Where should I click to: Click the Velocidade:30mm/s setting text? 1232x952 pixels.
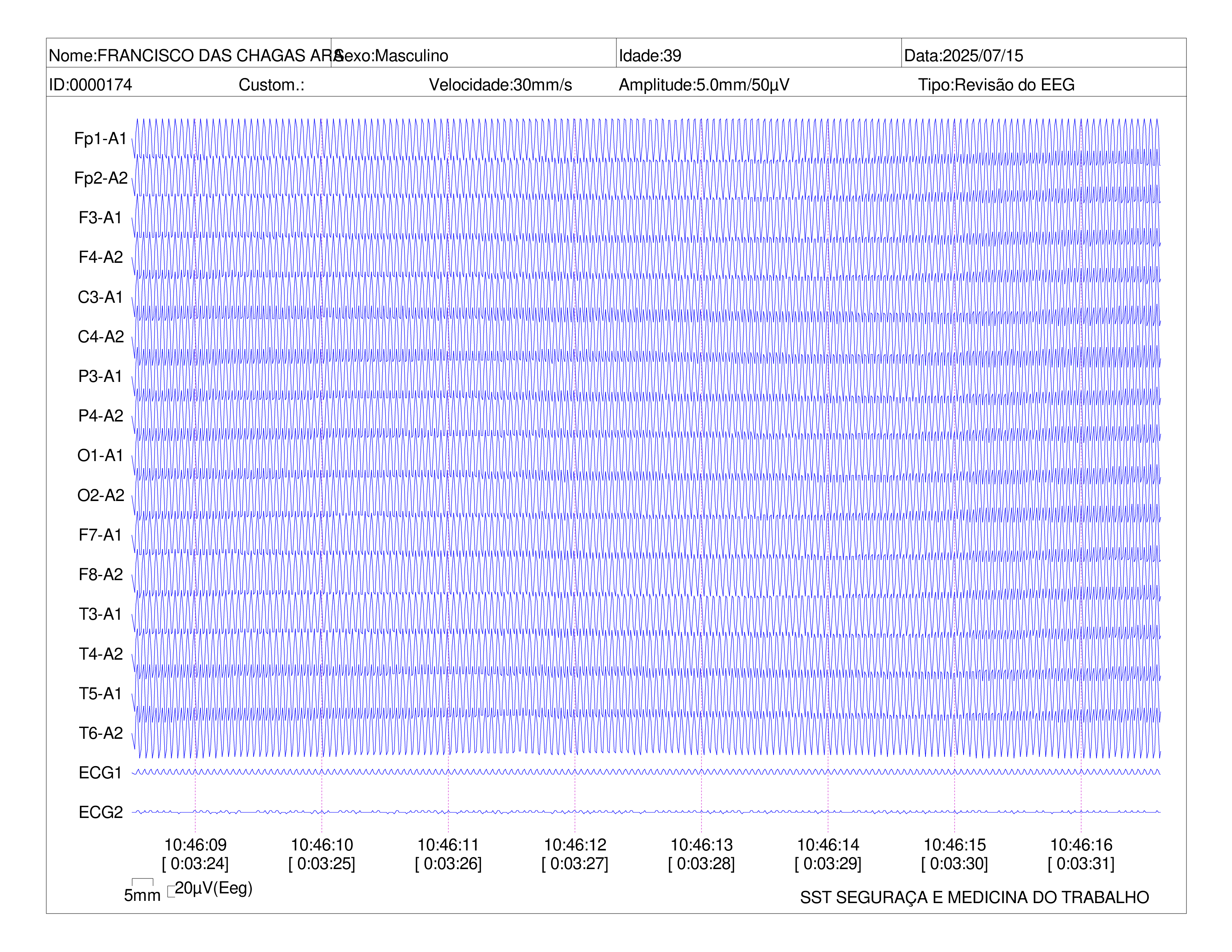tap(500, 85)
